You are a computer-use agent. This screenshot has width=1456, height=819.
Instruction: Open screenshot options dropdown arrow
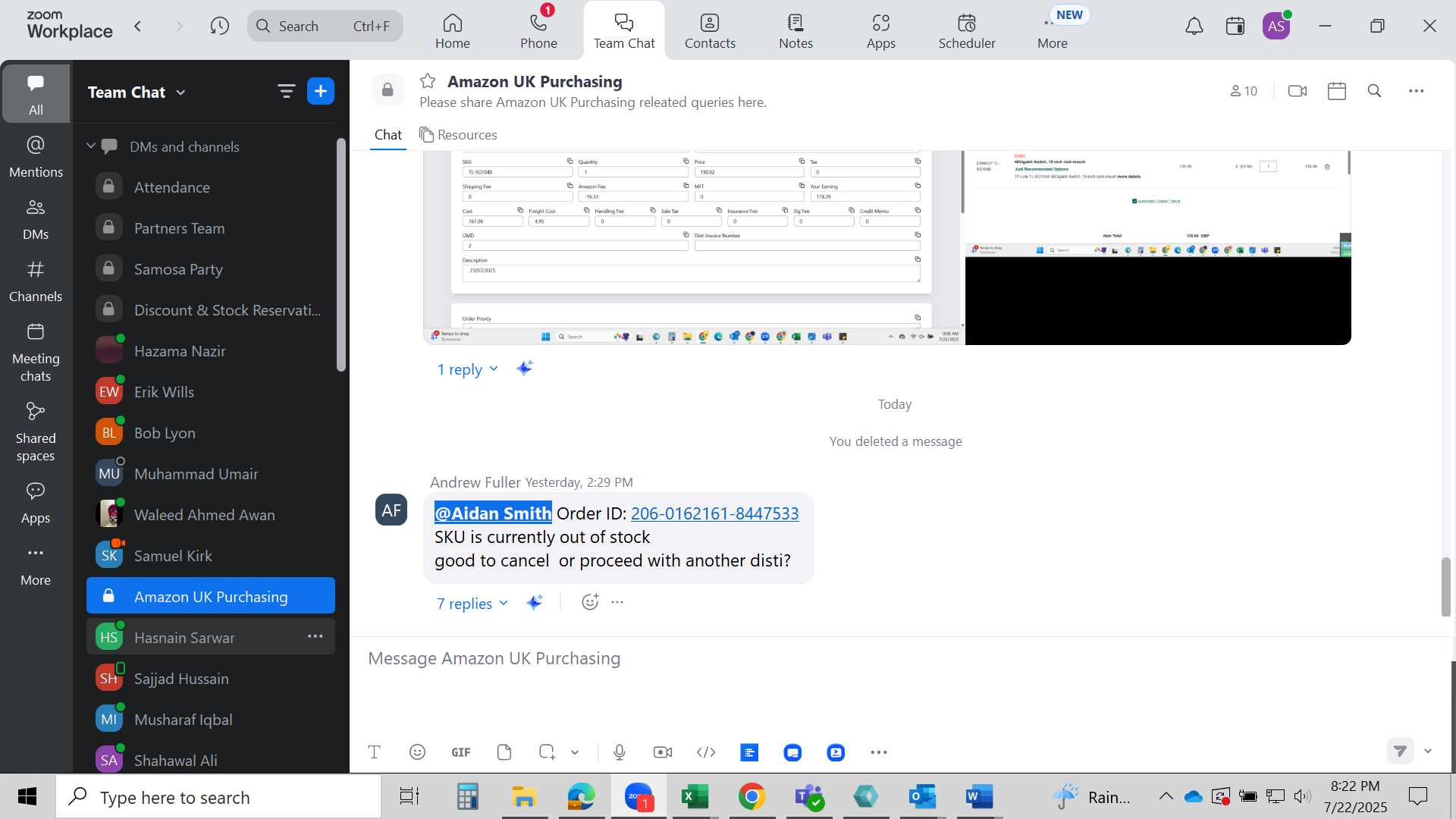point(575,752)
